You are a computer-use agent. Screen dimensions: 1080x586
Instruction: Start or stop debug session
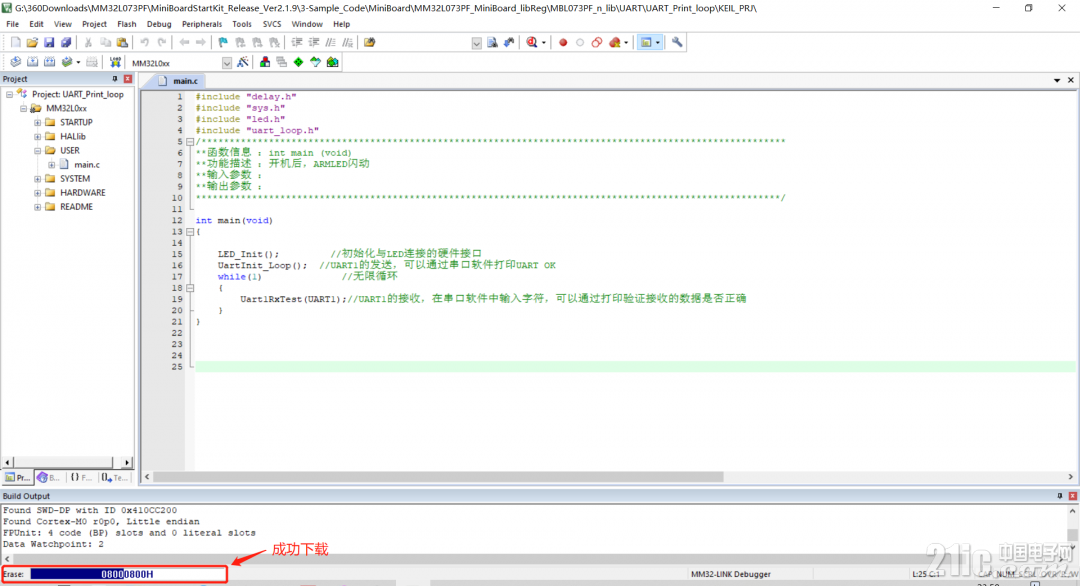[x=531, y=43]
